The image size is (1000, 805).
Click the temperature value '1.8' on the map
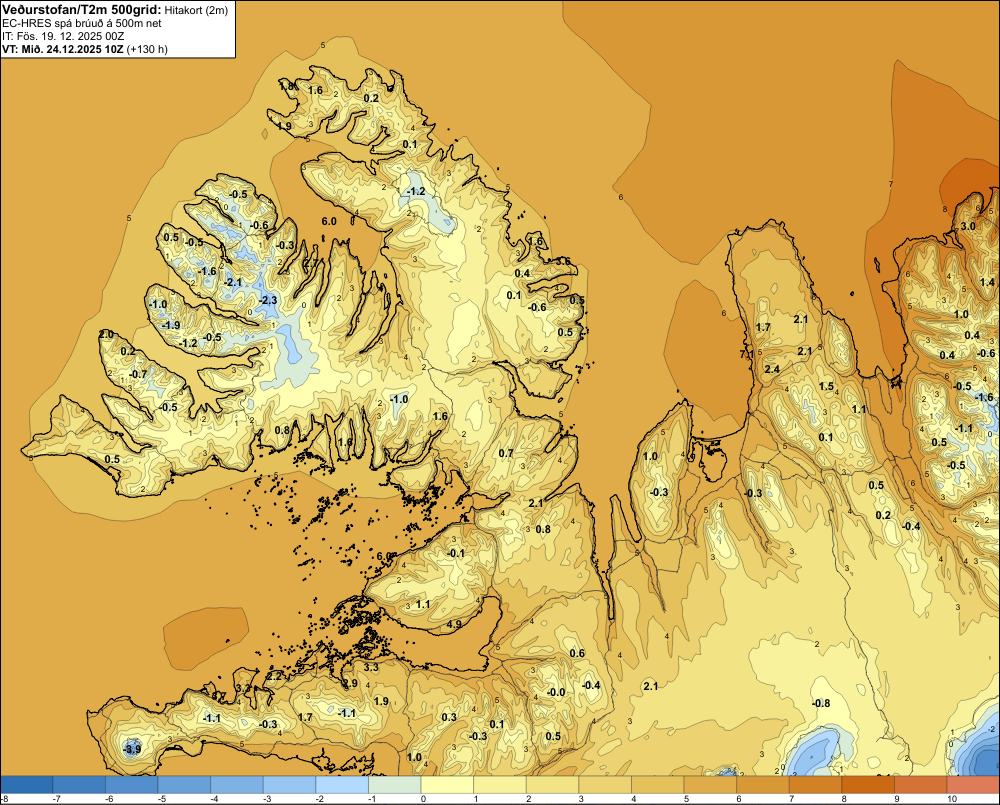[x=286, y=86]
